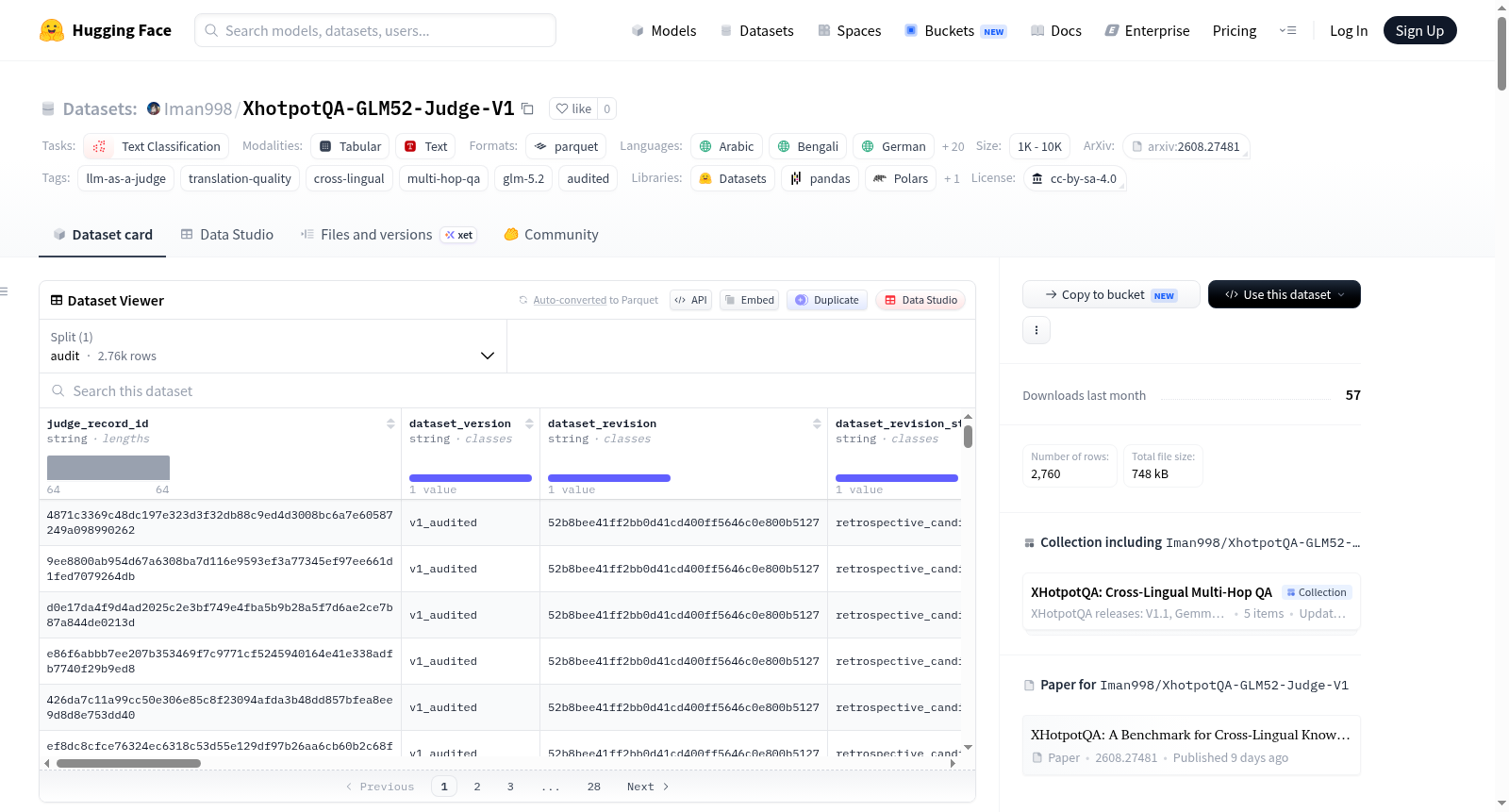Sort the dataset_version column sort icon
Image resolution: width=1509 pixels, height=812 pixels.
(x=529, y=424)
